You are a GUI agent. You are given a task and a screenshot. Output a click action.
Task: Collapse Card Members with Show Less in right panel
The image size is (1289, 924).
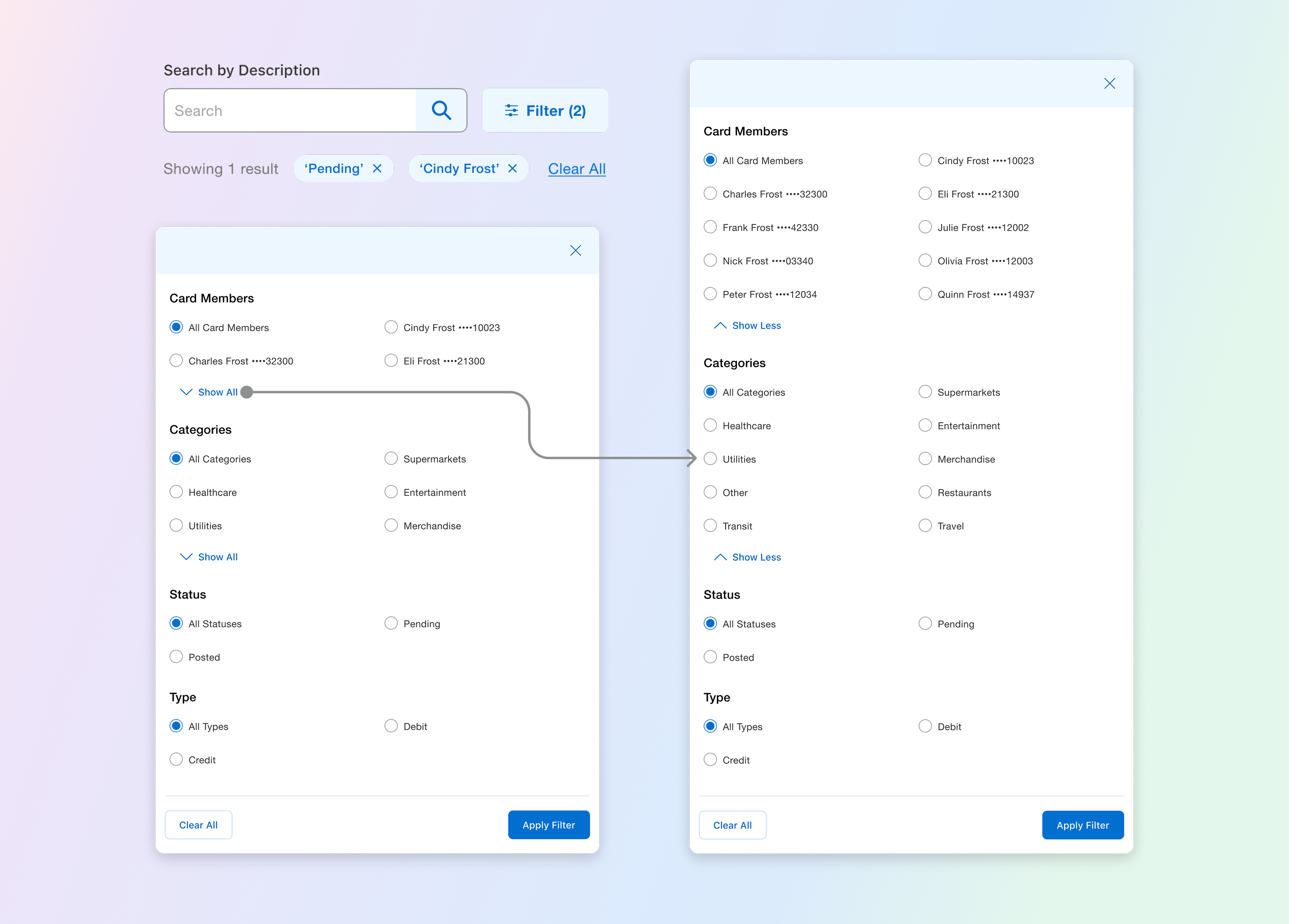pyautogui.click(x=748, y=325)
